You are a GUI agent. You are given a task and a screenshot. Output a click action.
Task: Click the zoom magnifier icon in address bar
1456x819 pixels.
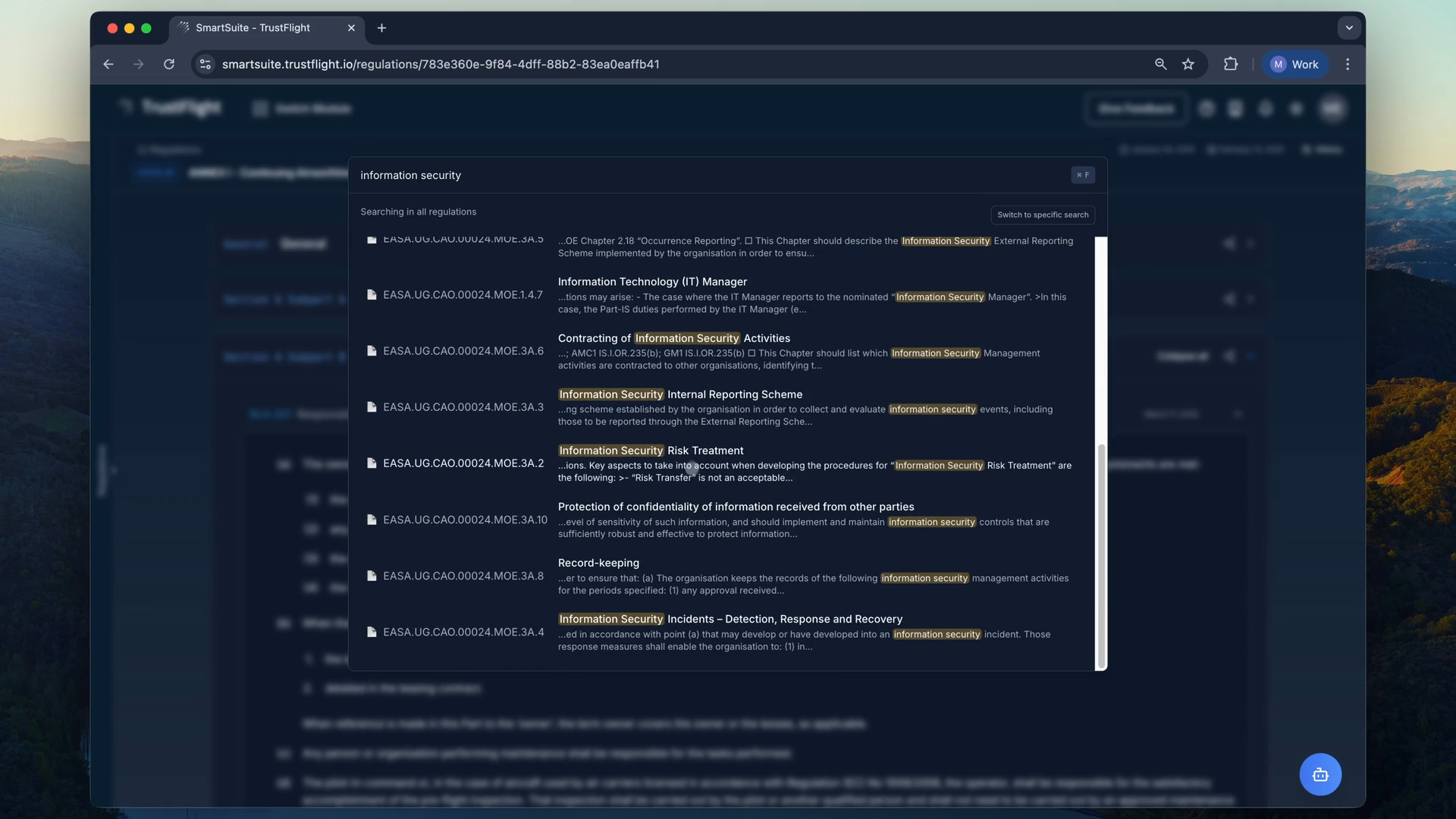tap(1160, 64)
